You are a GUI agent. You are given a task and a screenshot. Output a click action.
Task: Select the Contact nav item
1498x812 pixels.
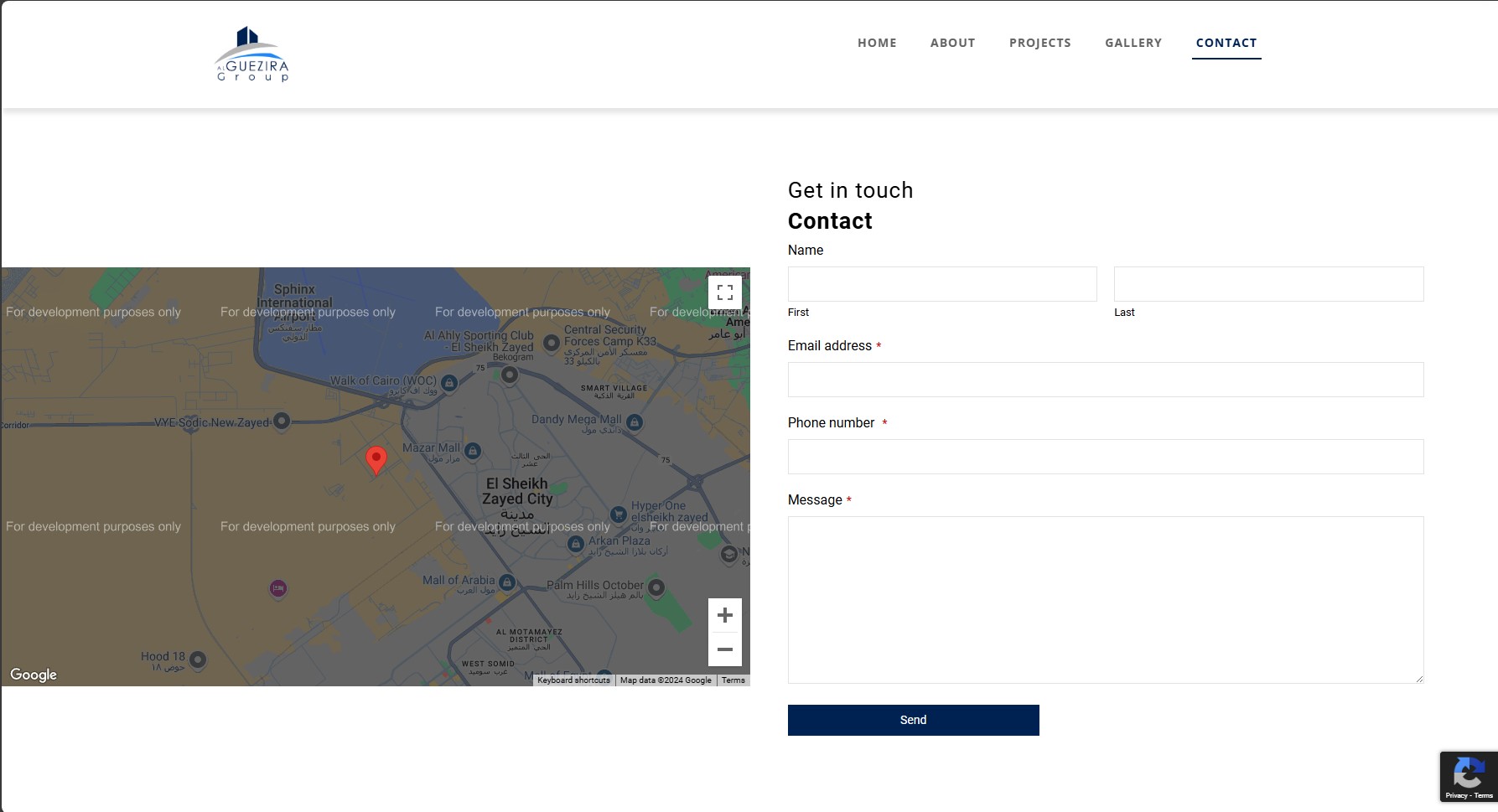click(x=1226, y=43)
